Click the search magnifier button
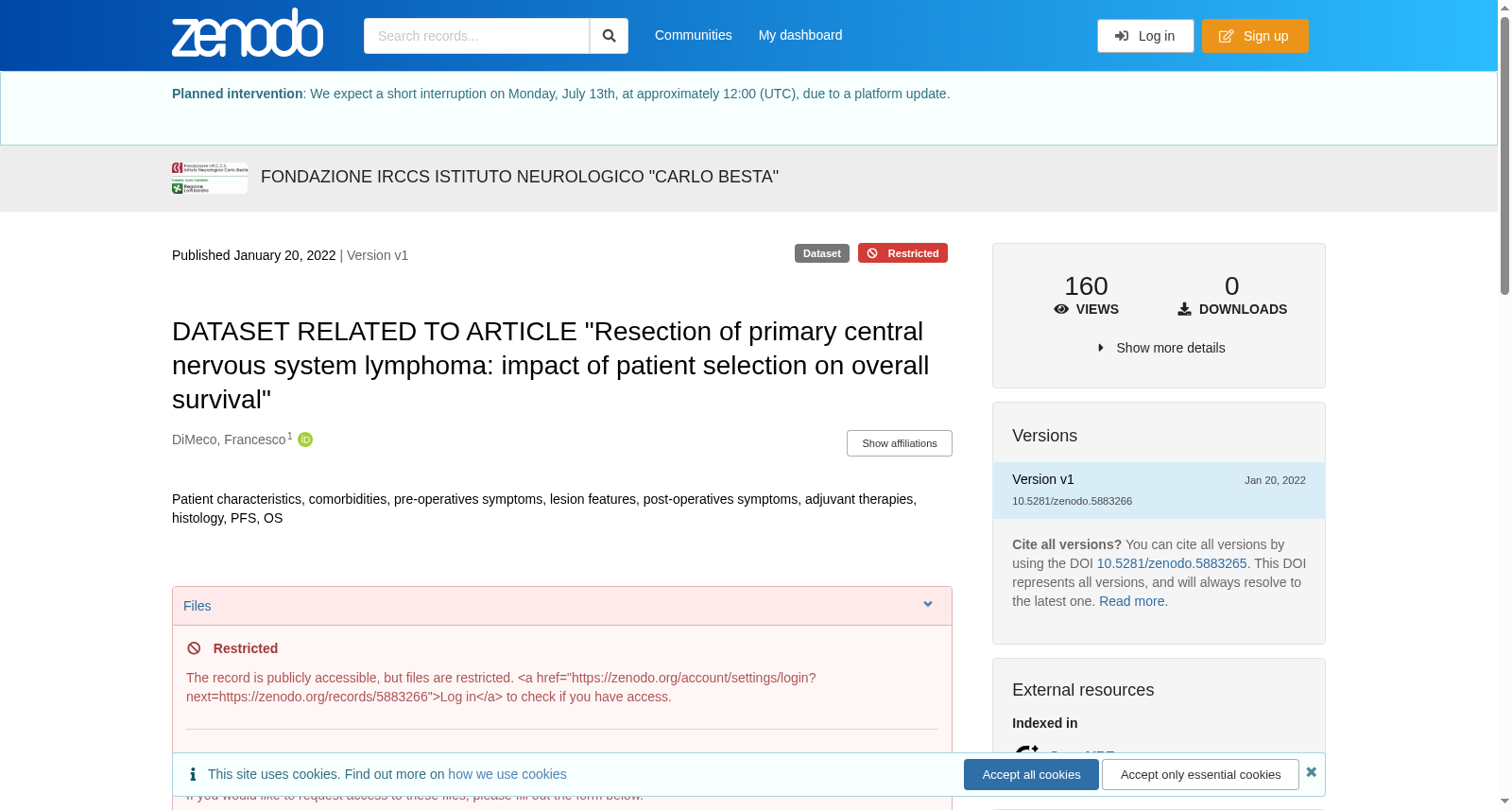The height and width of the screenshot is (810, 1512). pyautogui.click(x=609, y=36)
